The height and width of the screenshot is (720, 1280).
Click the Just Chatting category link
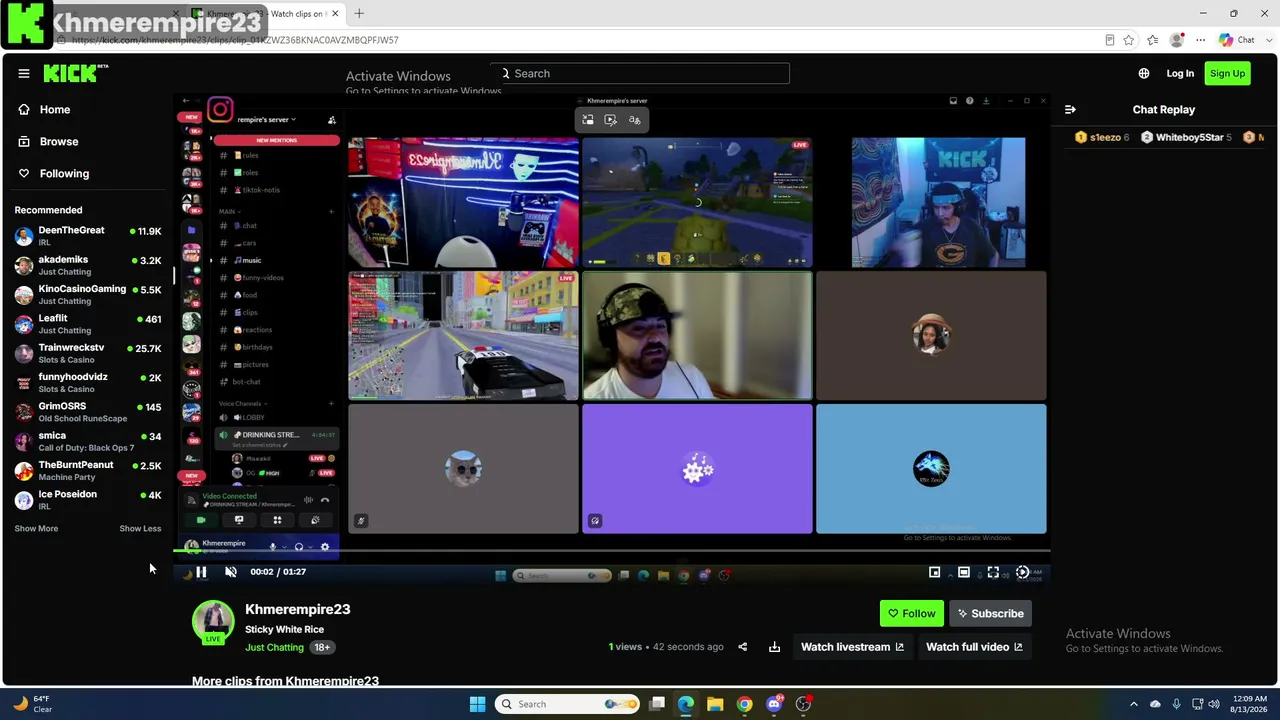click(x=274, y=648)
